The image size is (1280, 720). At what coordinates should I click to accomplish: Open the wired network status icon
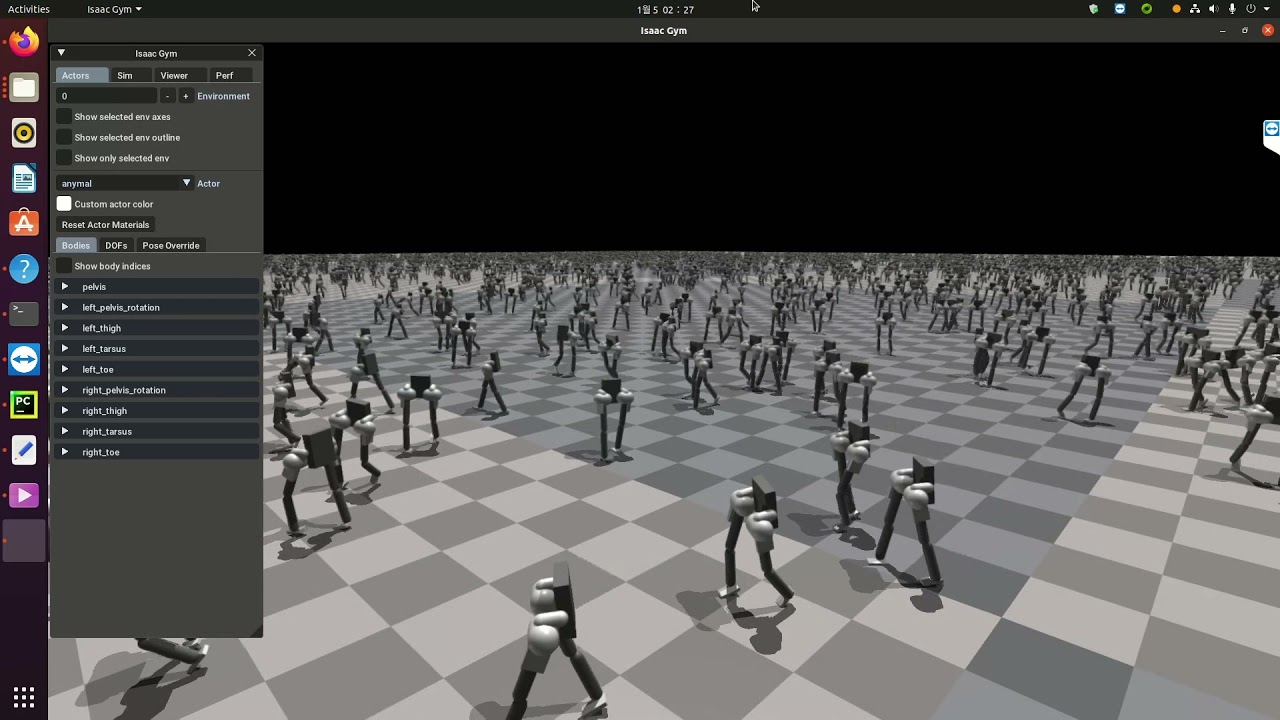click(x=1195, y=9)
